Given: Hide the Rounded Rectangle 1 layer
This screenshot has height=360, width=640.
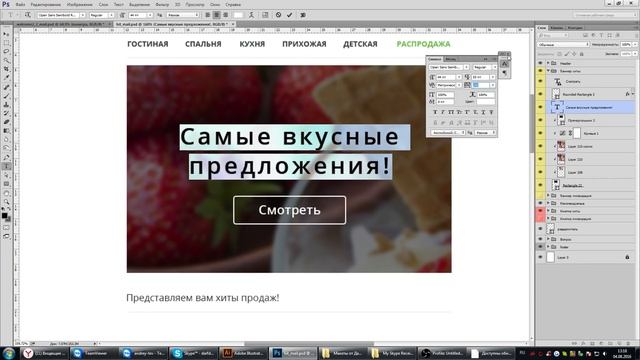Looking at the screenshot, I should point(540,94).
